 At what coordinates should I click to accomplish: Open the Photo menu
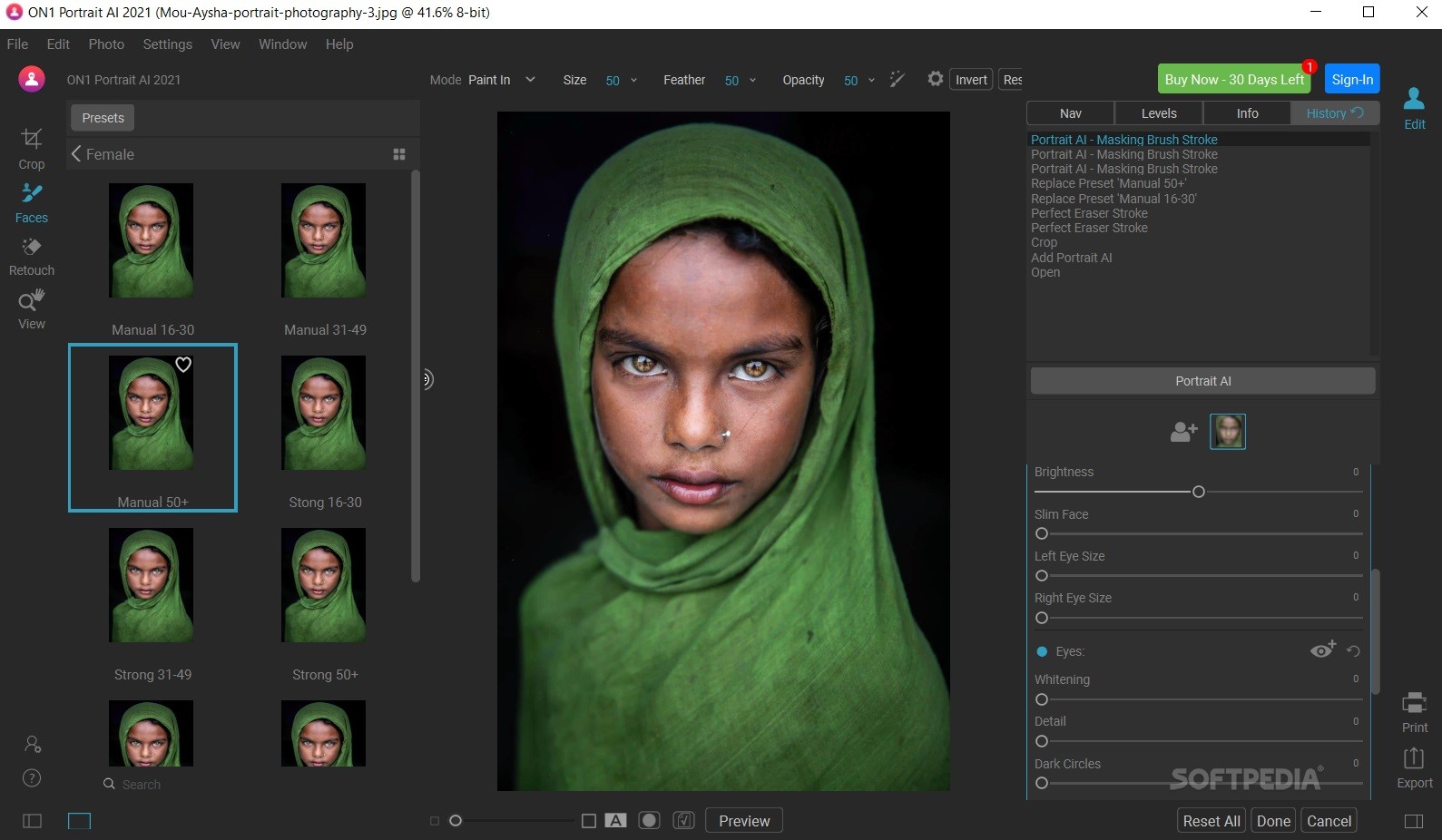click(106, 44)
